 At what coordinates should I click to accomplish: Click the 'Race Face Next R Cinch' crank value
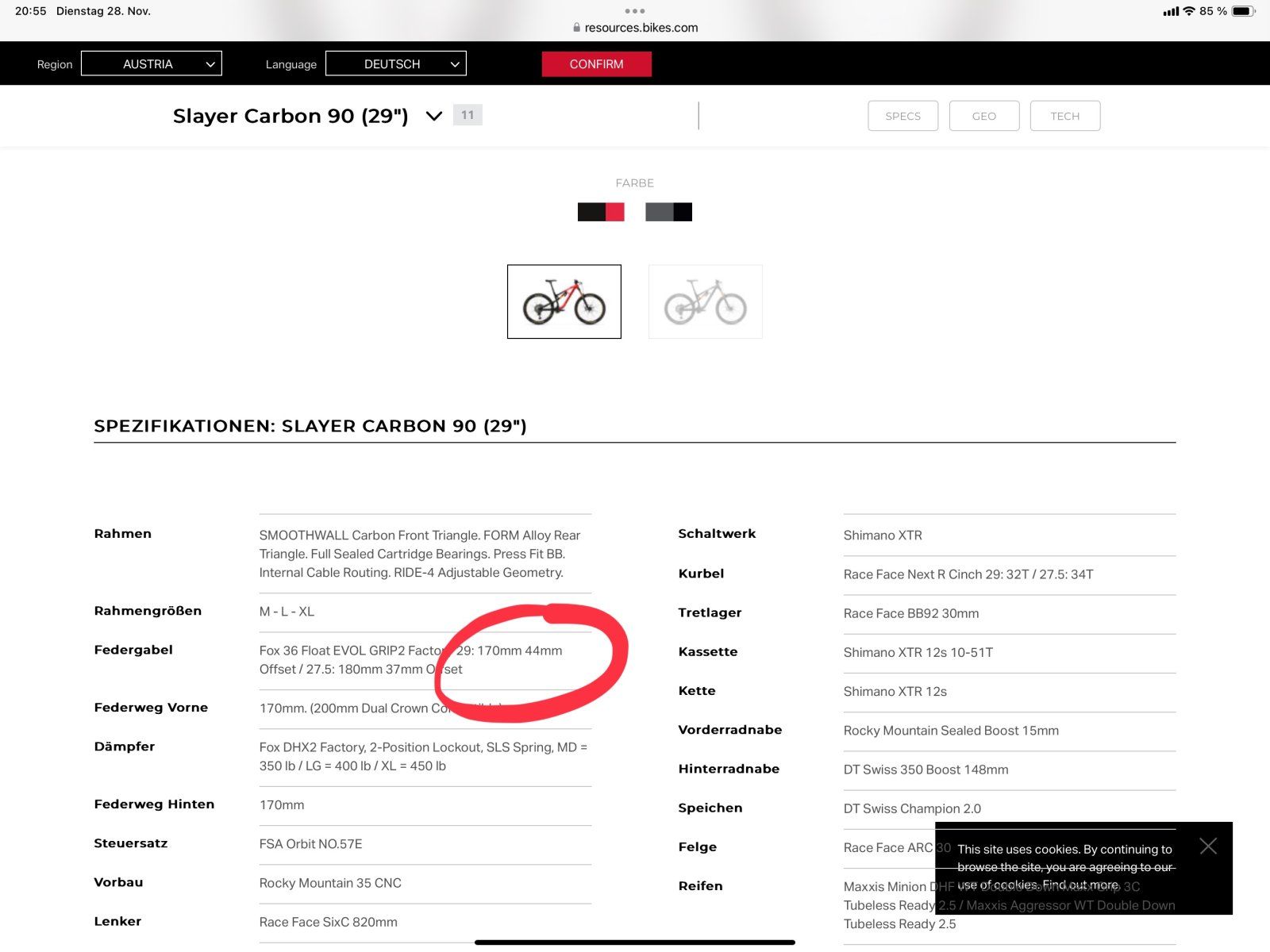click(968, 574)
